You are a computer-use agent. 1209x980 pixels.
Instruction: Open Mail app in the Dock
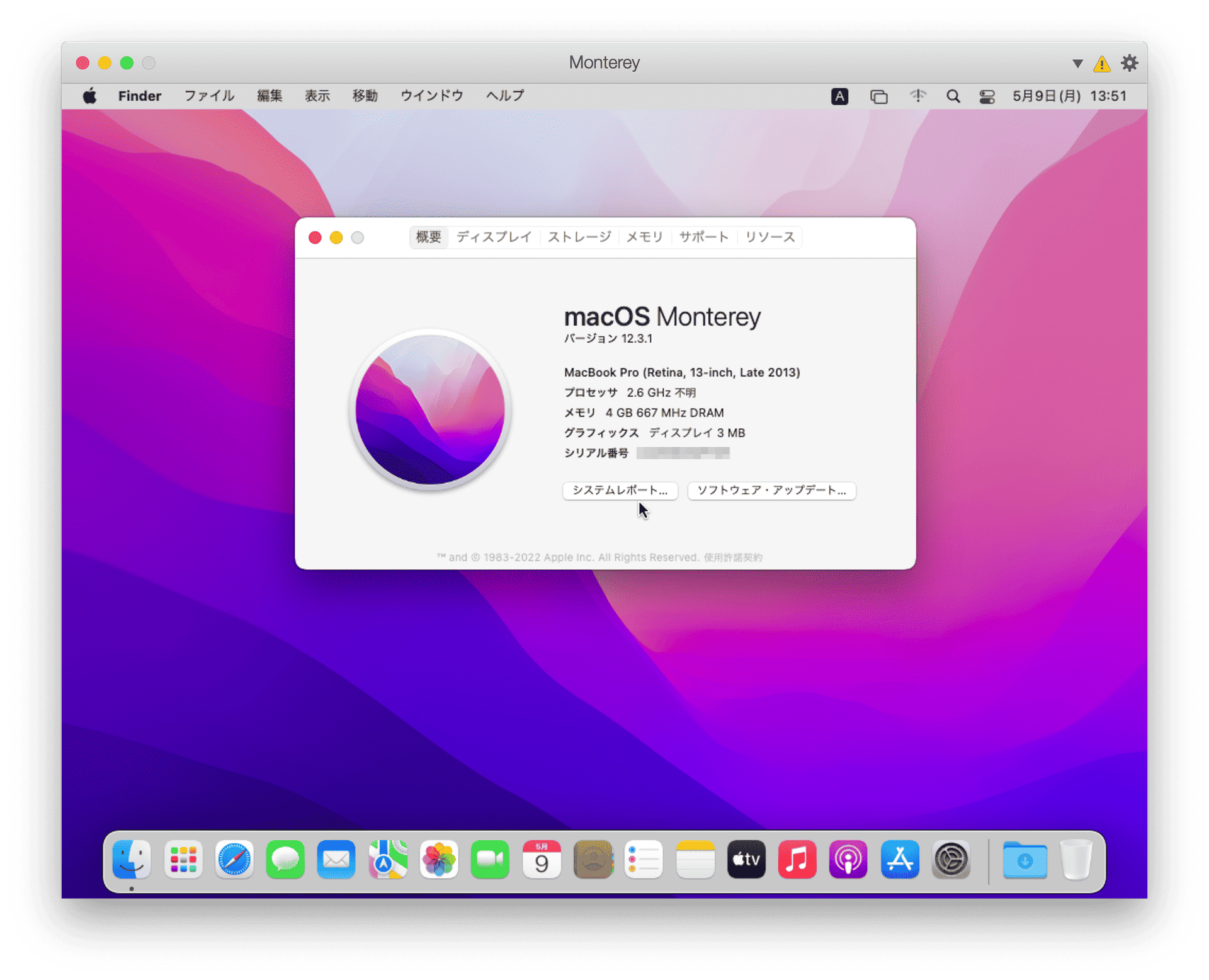coord(336,859)
